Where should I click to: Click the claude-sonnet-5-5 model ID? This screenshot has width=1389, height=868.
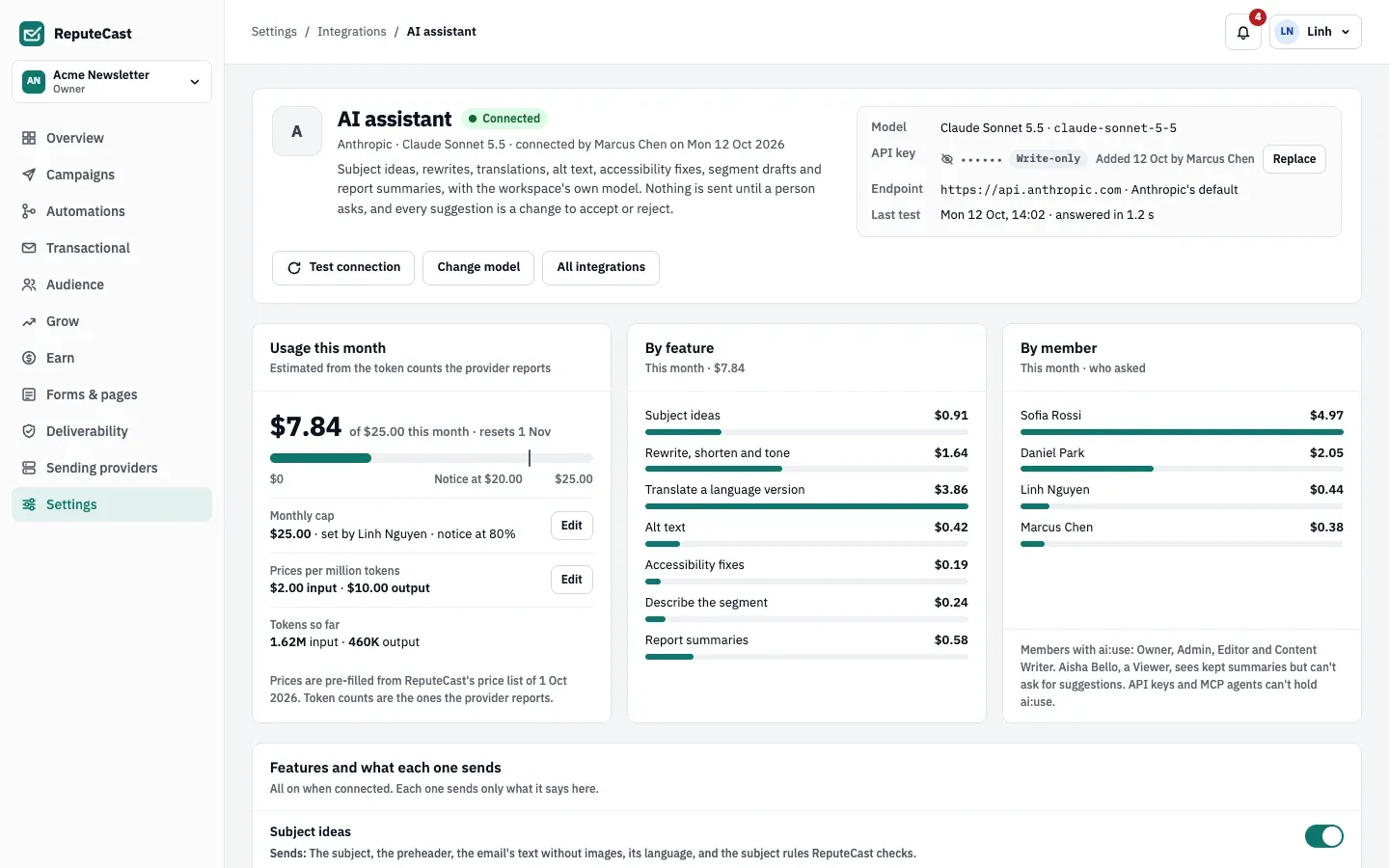point(1115,128)
